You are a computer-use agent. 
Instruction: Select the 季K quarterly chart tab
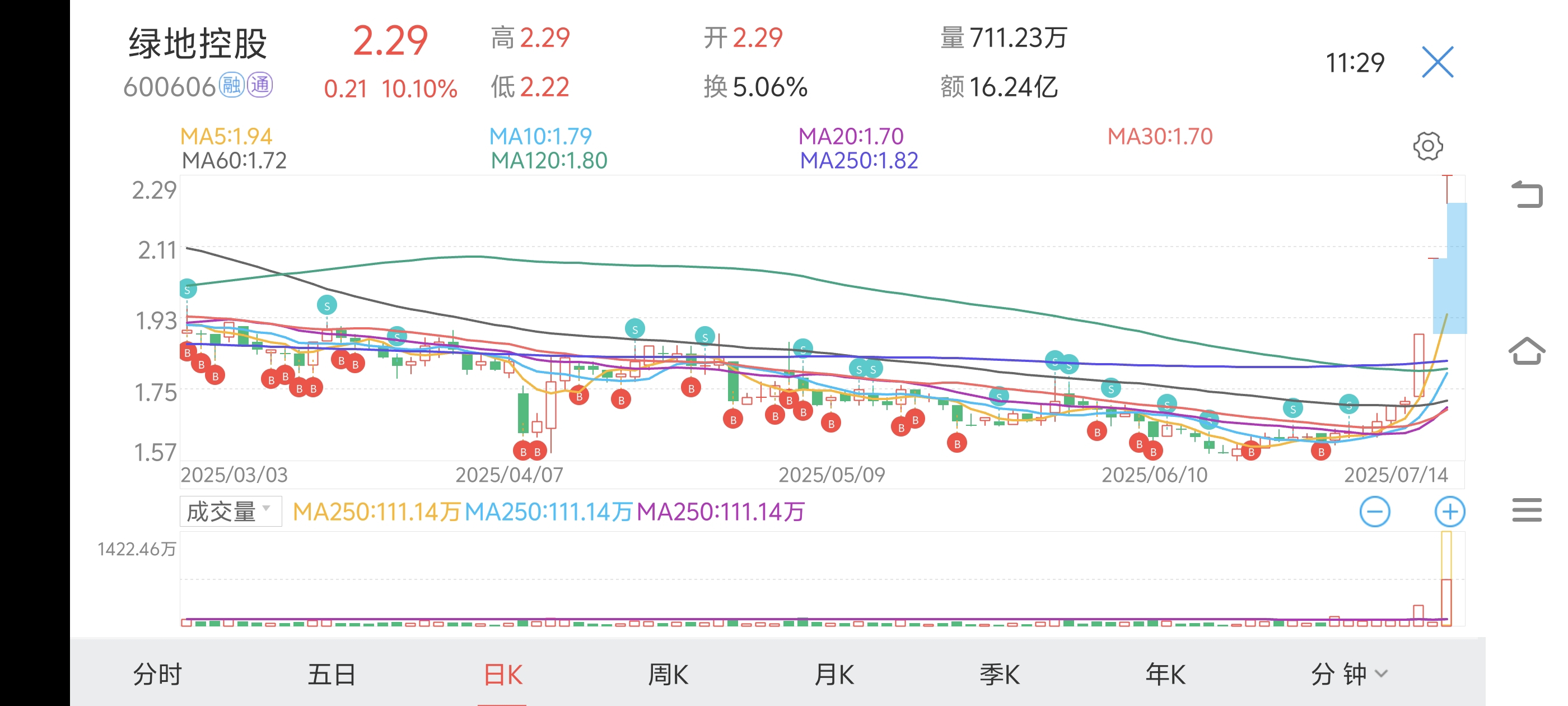coord(1000,674)
